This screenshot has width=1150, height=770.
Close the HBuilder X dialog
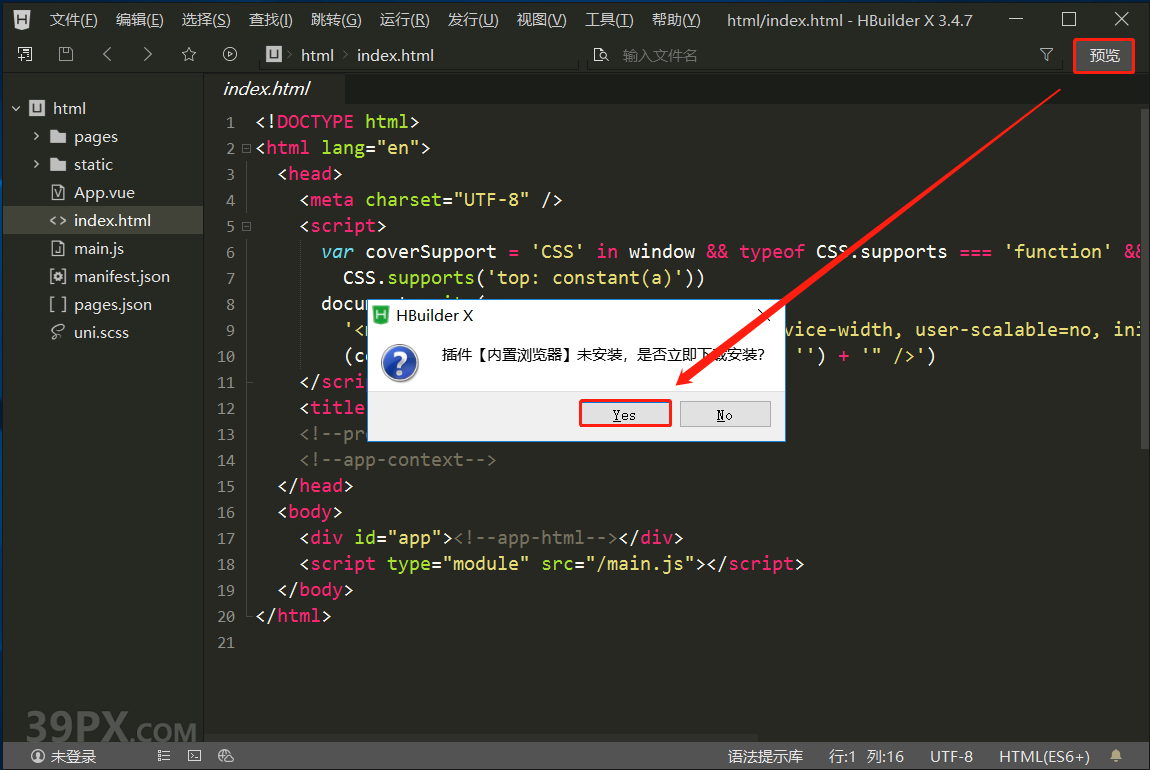(764, 315)
